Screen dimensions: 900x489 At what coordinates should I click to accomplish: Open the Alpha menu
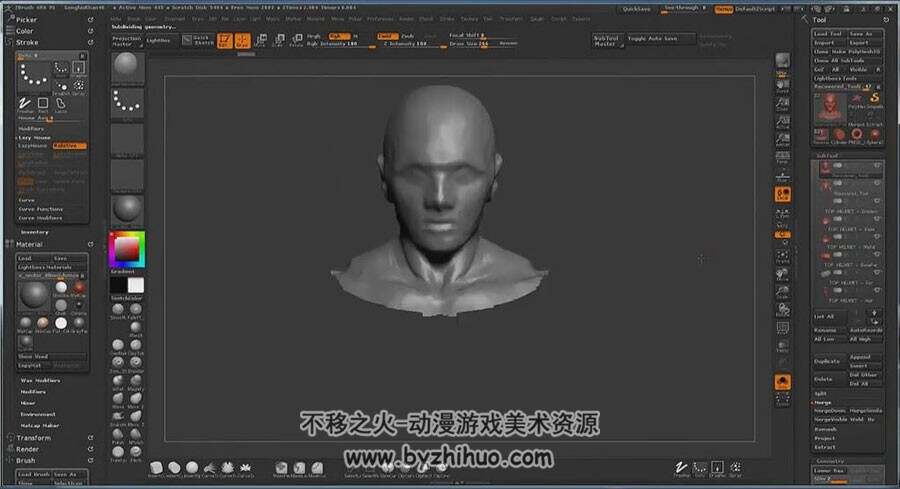tap(117, 19)
